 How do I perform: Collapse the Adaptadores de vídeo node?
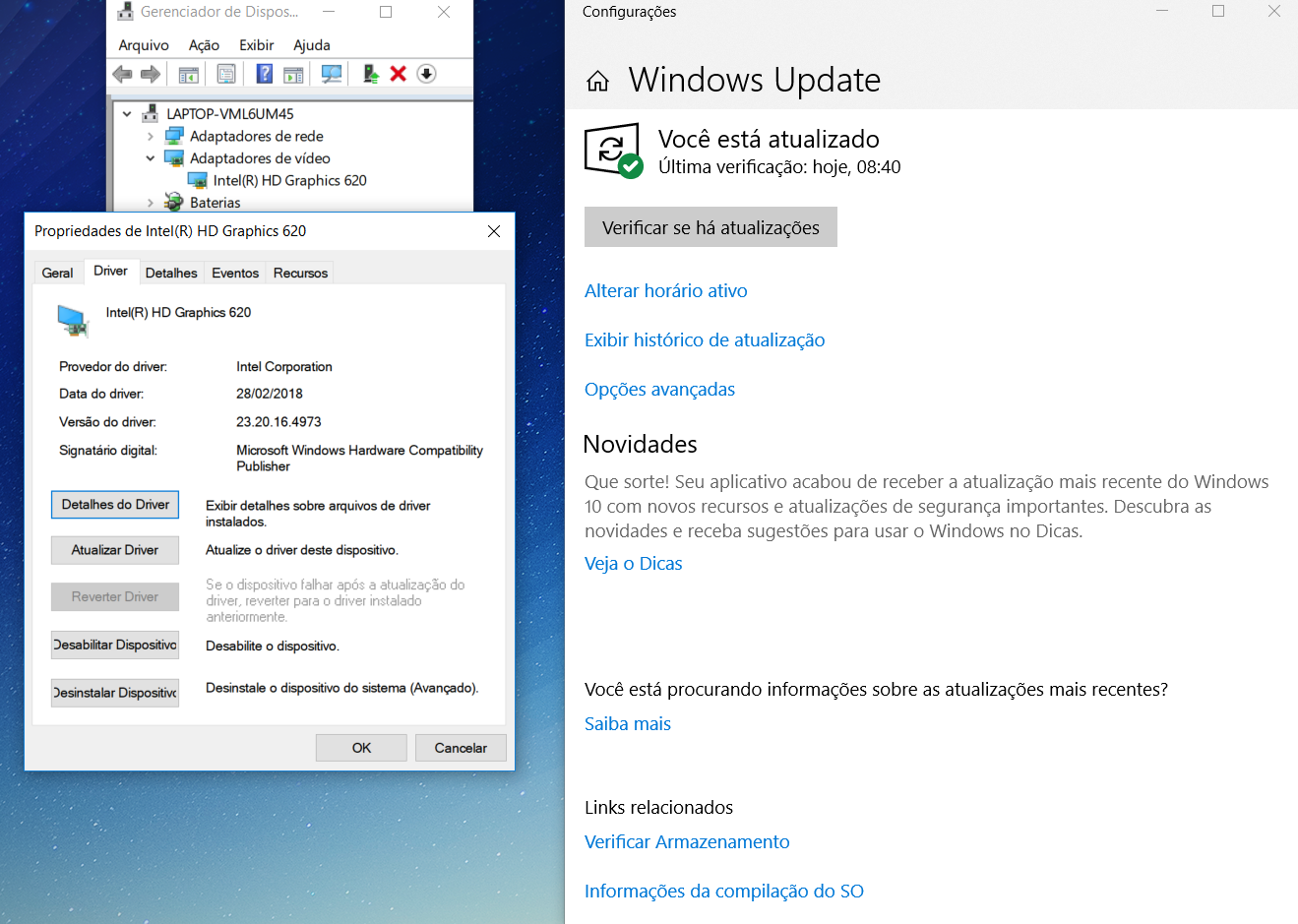[151, 158]
